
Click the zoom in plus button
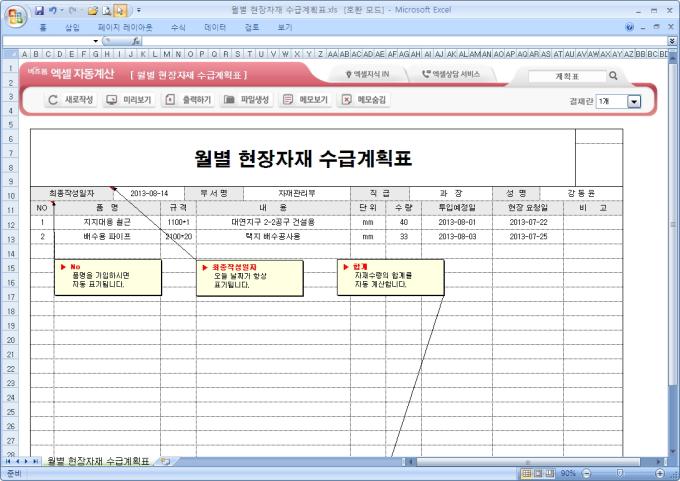(660, 473)
